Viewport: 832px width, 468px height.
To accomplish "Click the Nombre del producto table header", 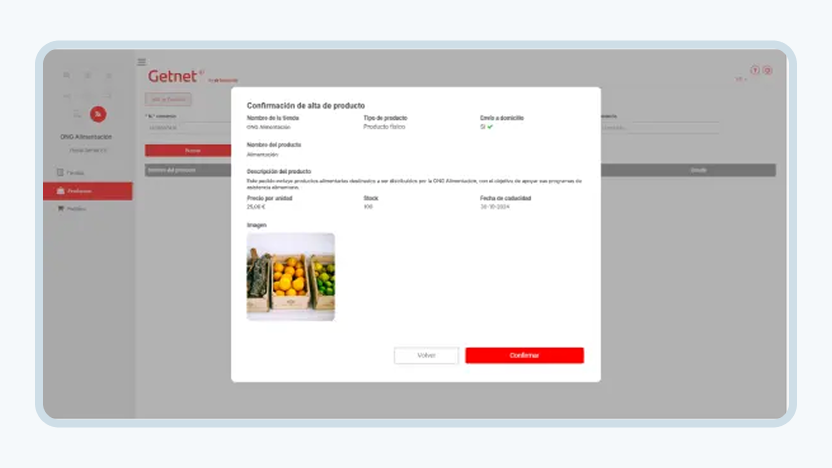I will pyautogui.click(x=172, y=170).
